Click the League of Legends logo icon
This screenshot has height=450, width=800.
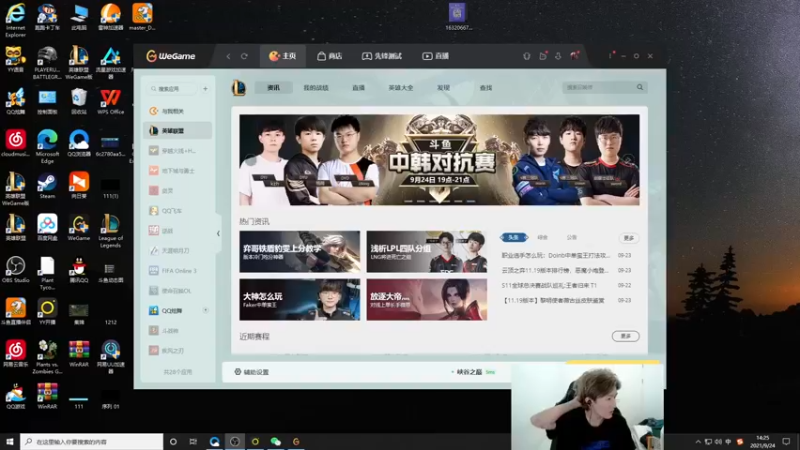pos(239,88)
